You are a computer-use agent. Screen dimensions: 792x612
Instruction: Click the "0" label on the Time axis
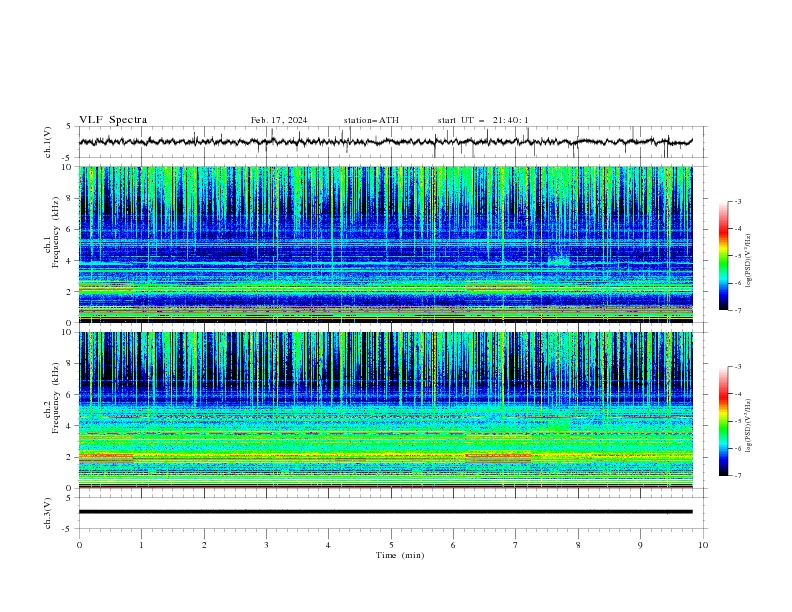[79, 545]
